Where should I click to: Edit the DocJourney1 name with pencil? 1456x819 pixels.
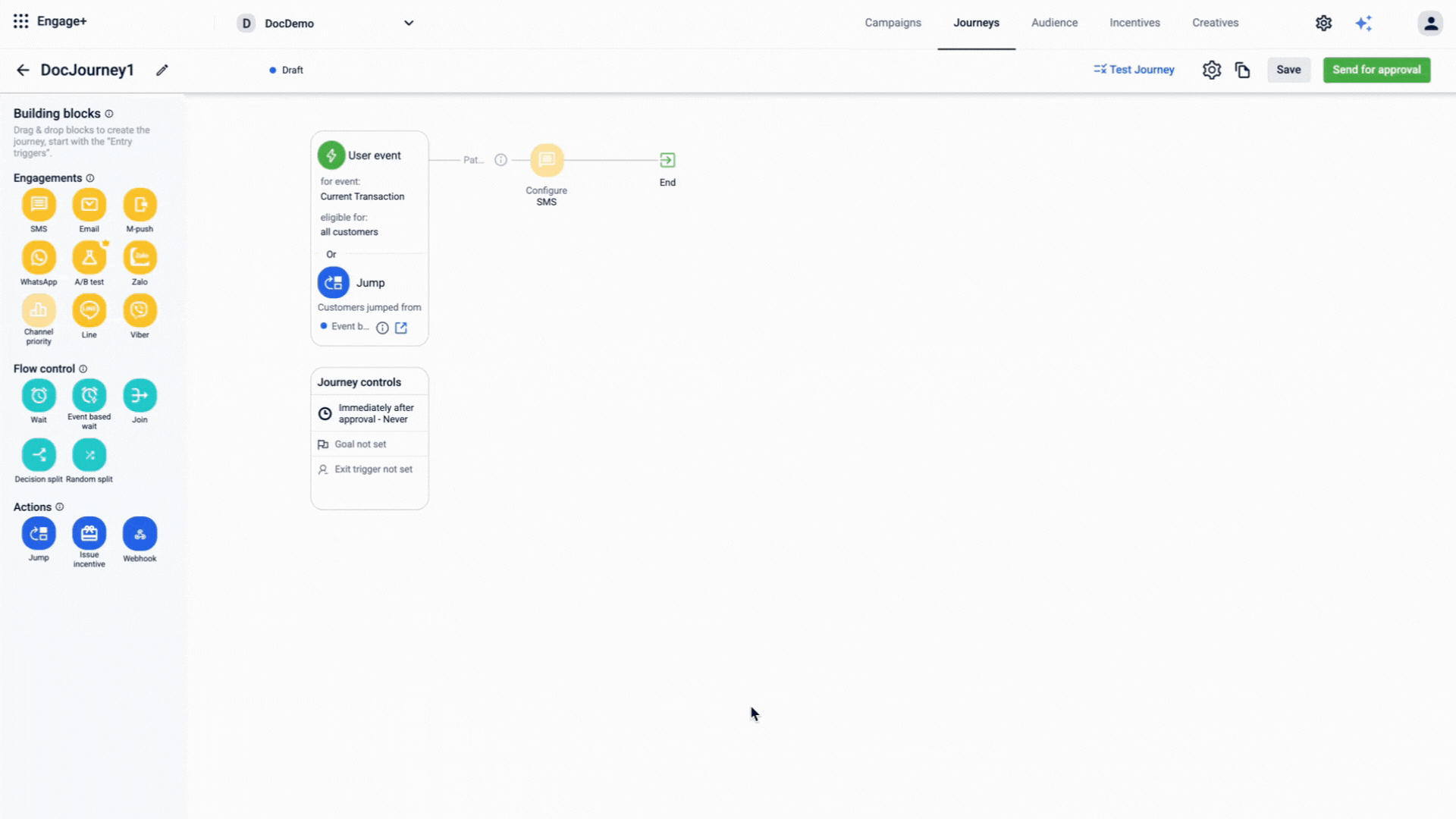[162, 70]
